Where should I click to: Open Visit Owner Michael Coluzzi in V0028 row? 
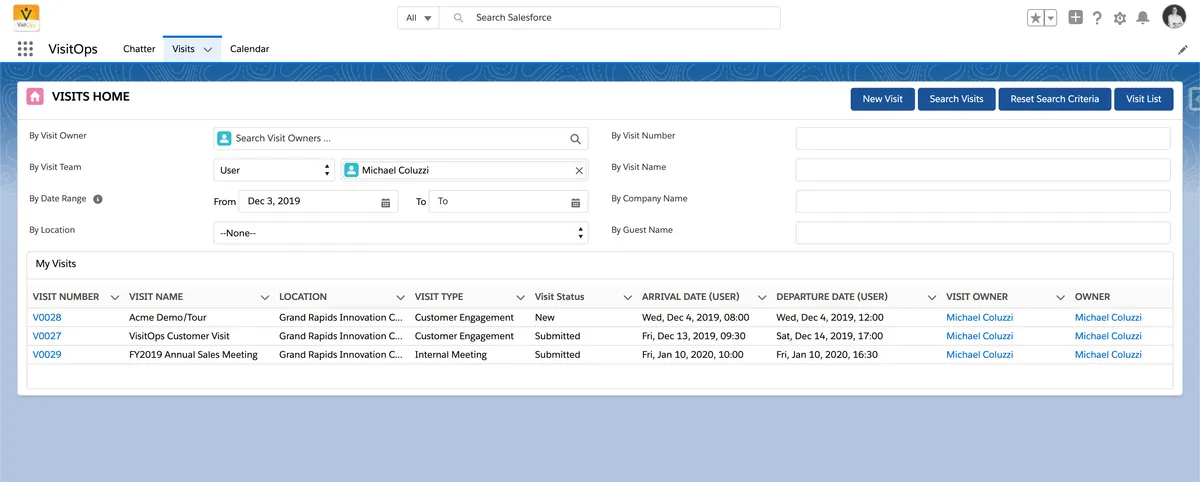980,318
